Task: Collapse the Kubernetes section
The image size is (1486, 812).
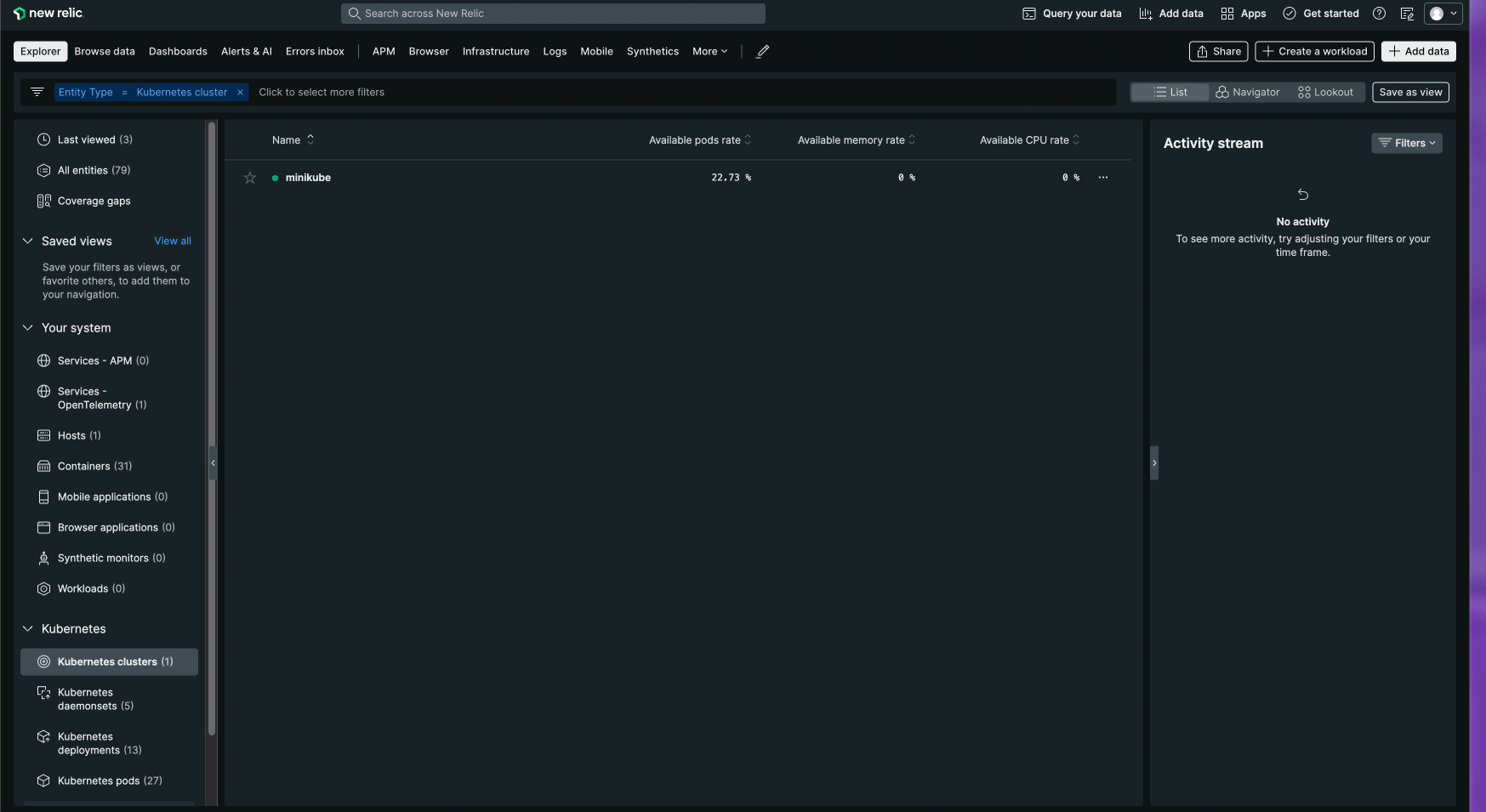Action: coord(28,628)
